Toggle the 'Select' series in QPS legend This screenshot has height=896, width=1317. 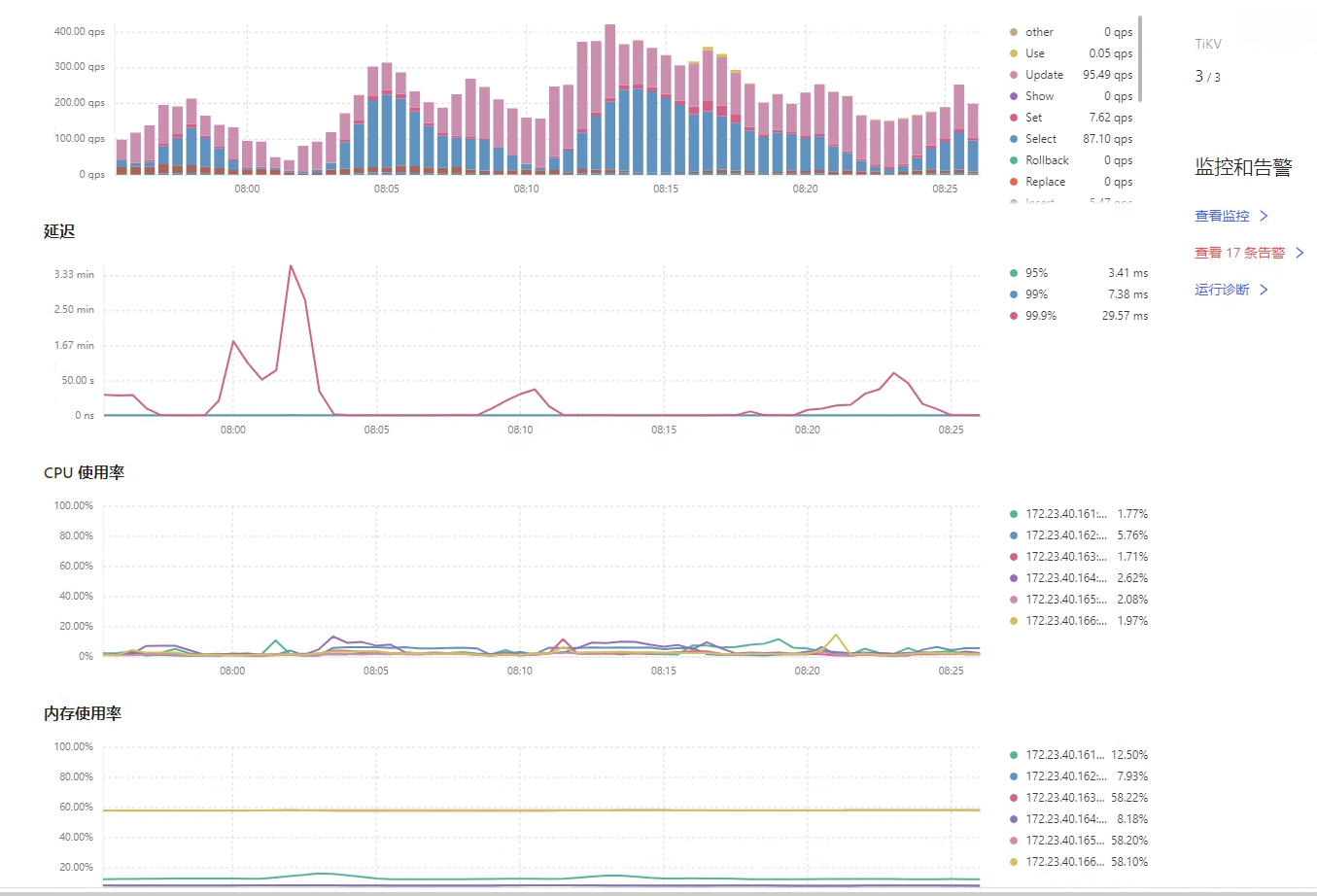coord(1070,139)
